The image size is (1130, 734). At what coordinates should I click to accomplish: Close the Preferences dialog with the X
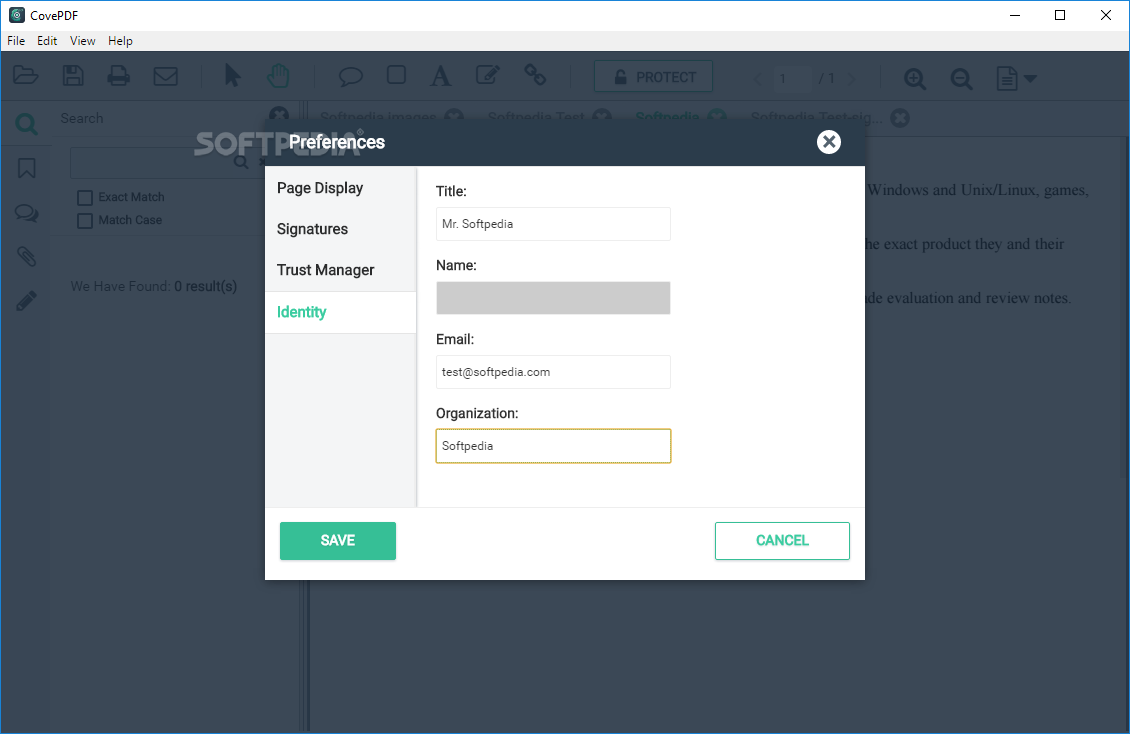click(829, 142)
